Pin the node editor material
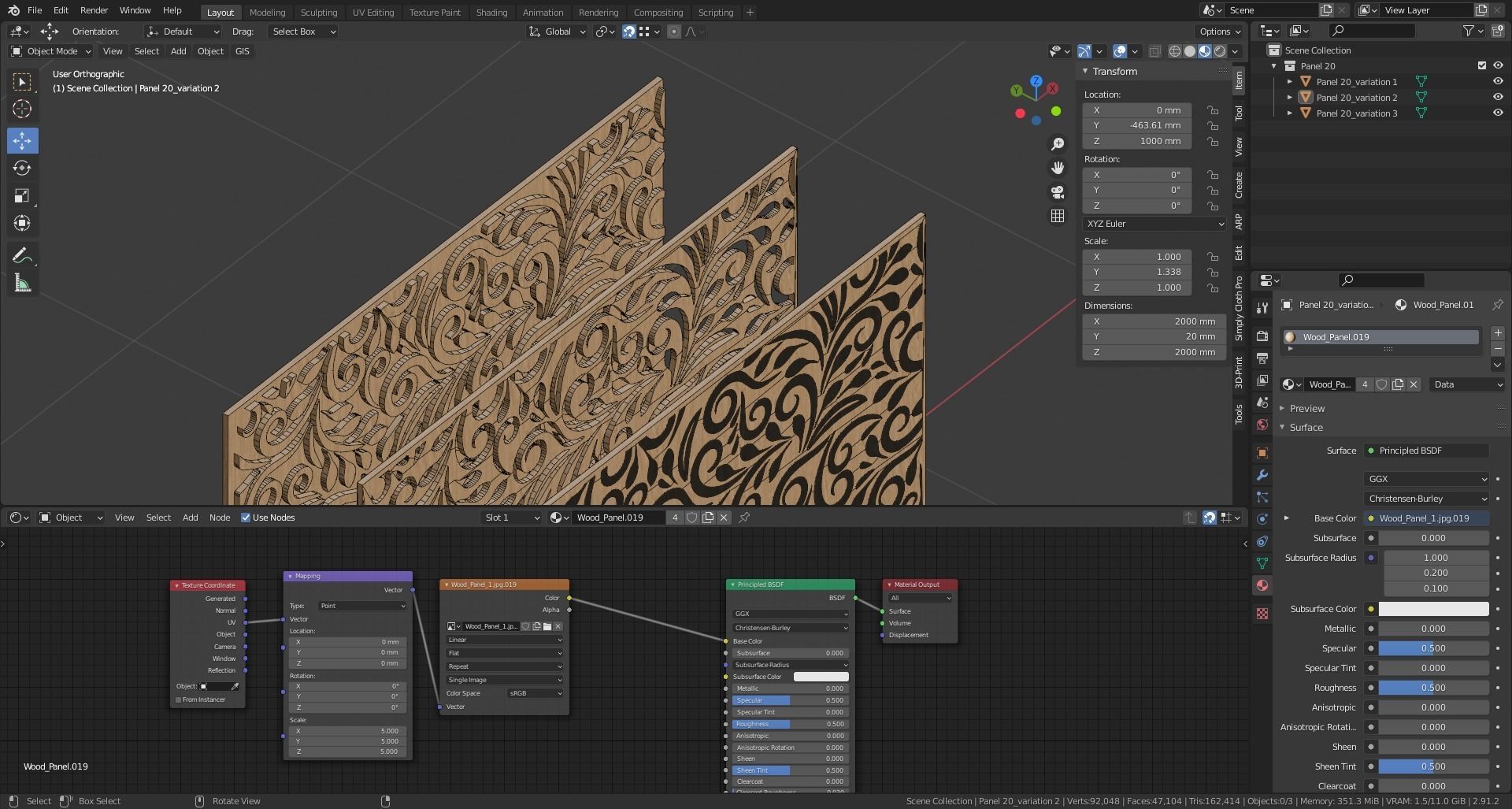Viewport: 1512px width, 809px height. coord(744,518)
